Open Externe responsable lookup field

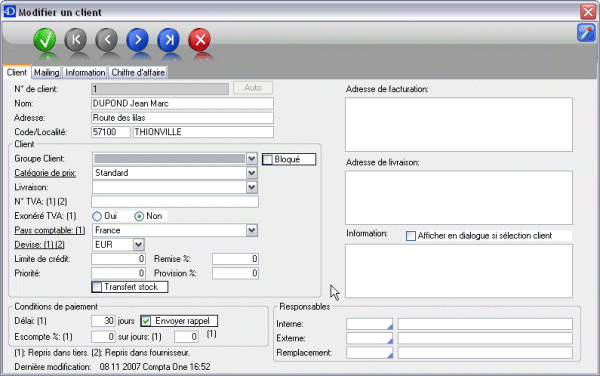(x=369, y=338)
